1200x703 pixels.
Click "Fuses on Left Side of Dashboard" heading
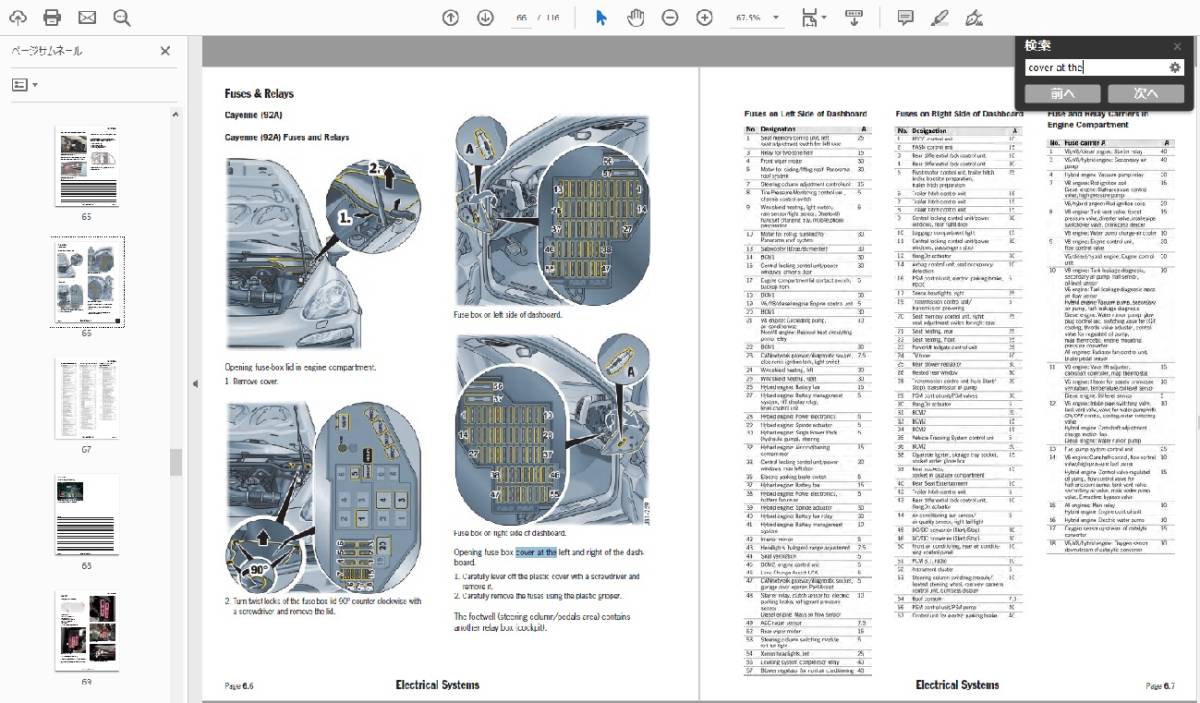806,114
